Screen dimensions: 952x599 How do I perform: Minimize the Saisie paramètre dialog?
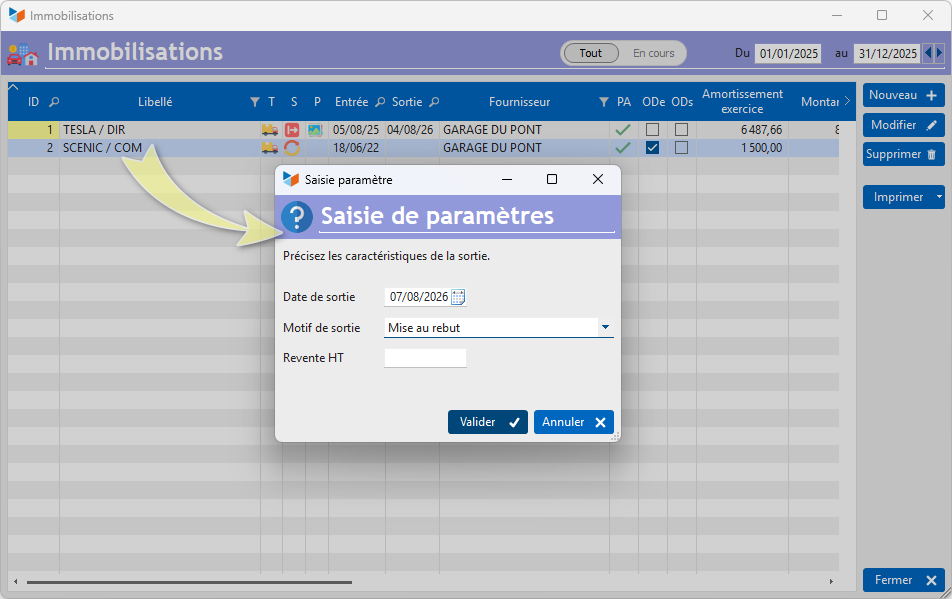pyautogui.click(x=507, y=179)
